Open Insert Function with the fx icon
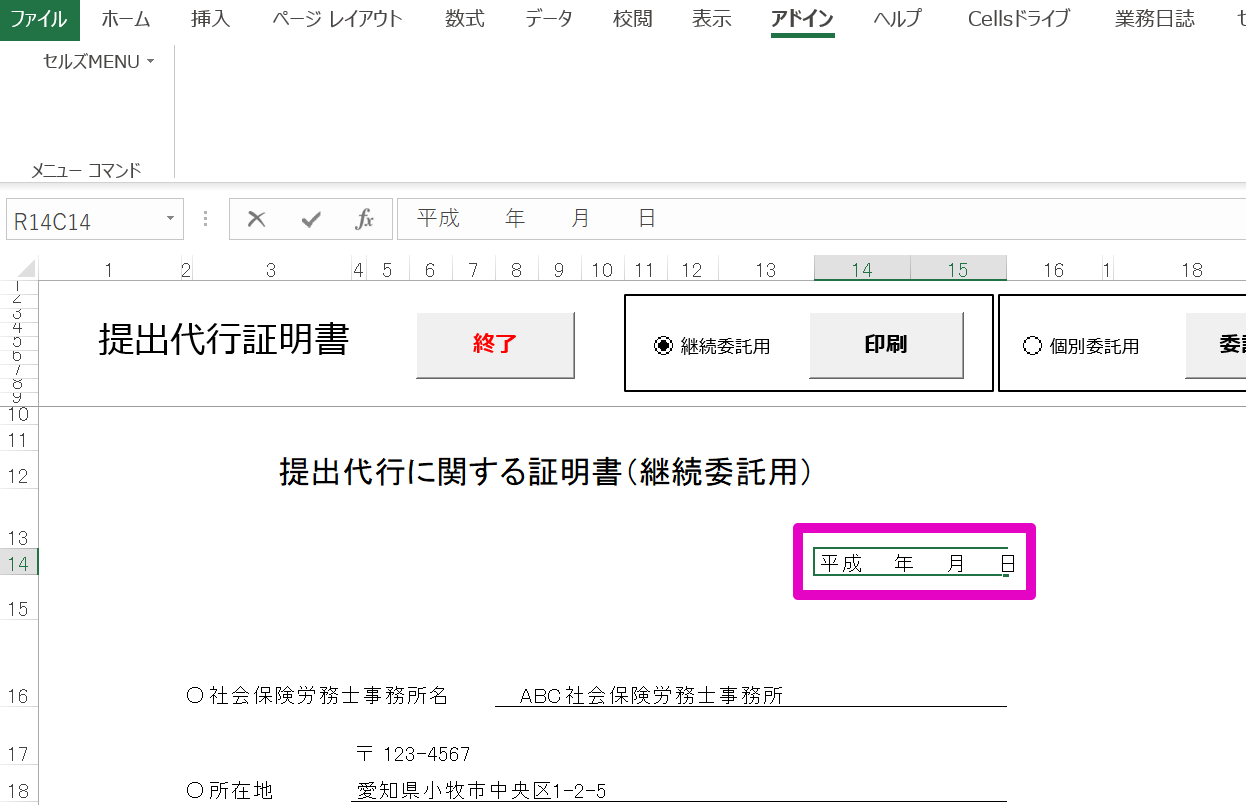Viewport: 1246px width, 805px height. (365, 219)
